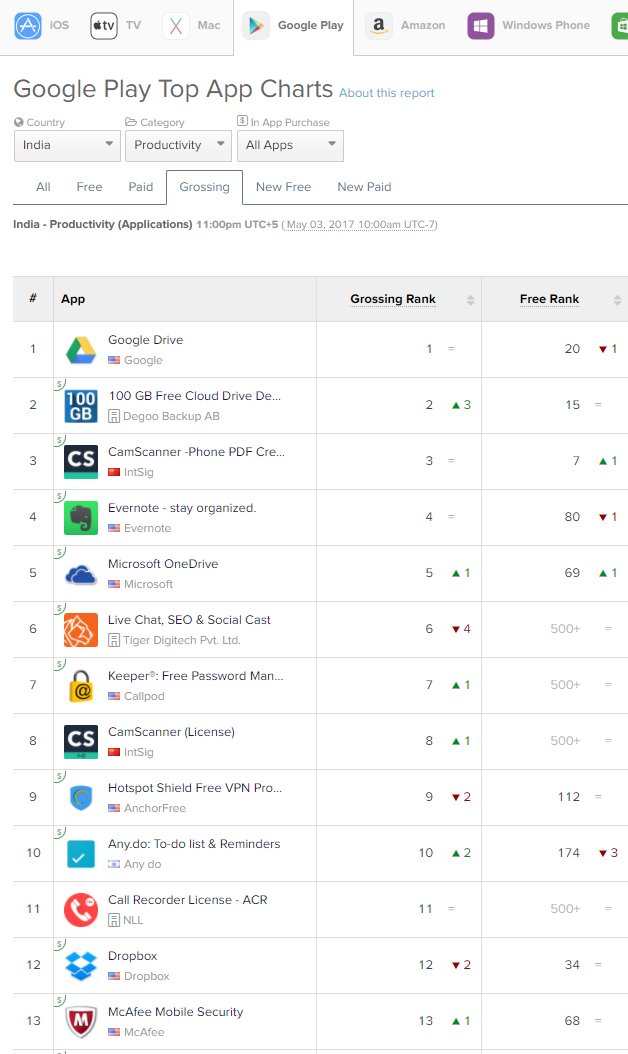Open the 100 GB cloud drive icon
The height and width of the screenshot is (1054, 628).
click(81, 405)
